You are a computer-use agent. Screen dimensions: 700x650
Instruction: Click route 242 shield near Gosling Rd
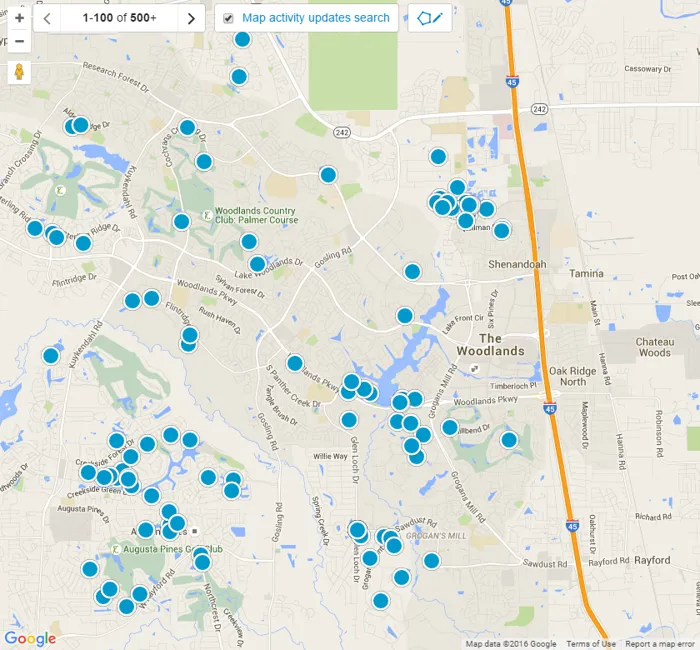342,133
